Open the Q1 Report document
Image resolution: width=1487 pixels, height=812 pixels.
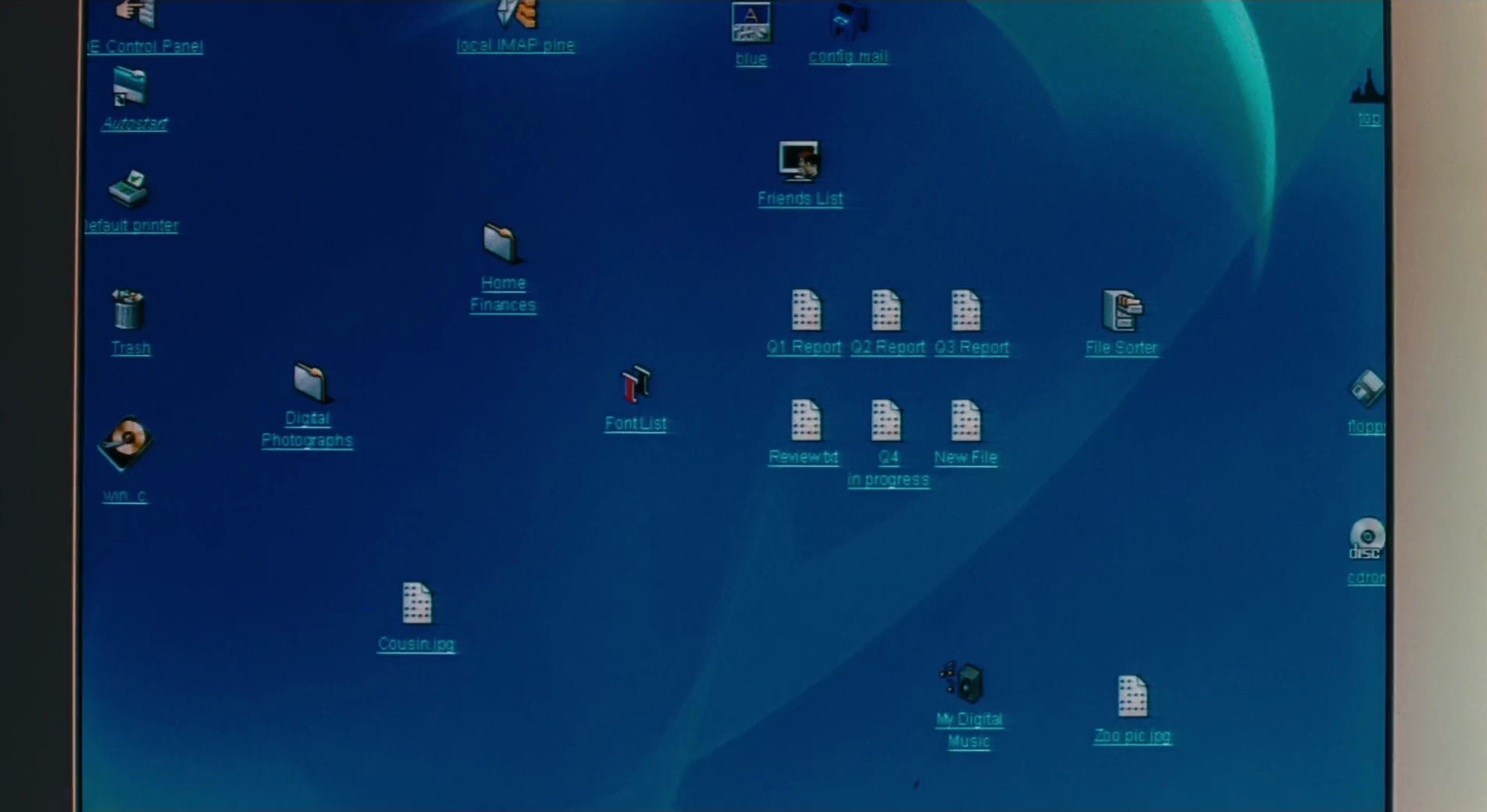806,310
